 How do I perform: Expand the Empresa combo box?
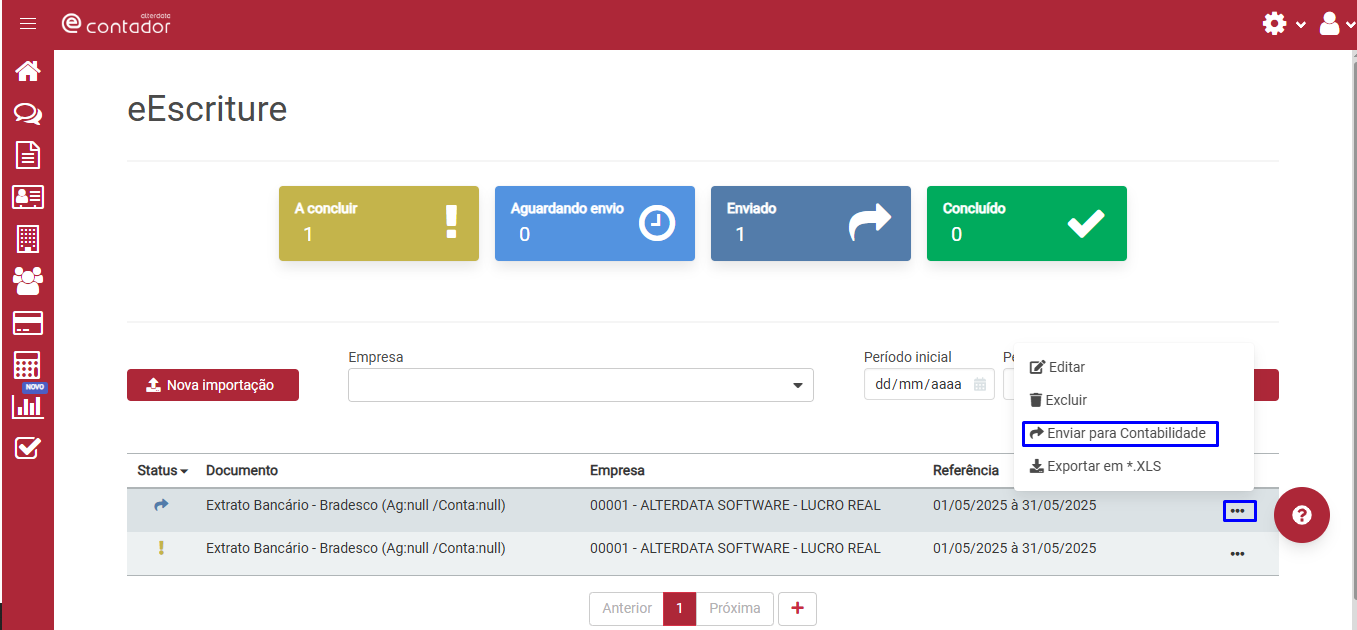(x=580, y=385)
